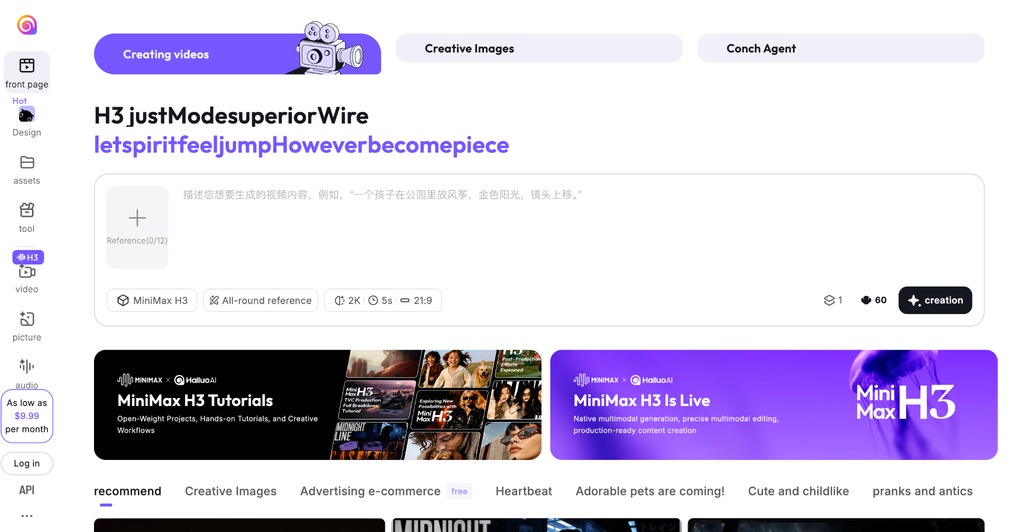The image size is (1024, 532).
Task: Select the Creative Images top tab
Action: click(539, 48)
